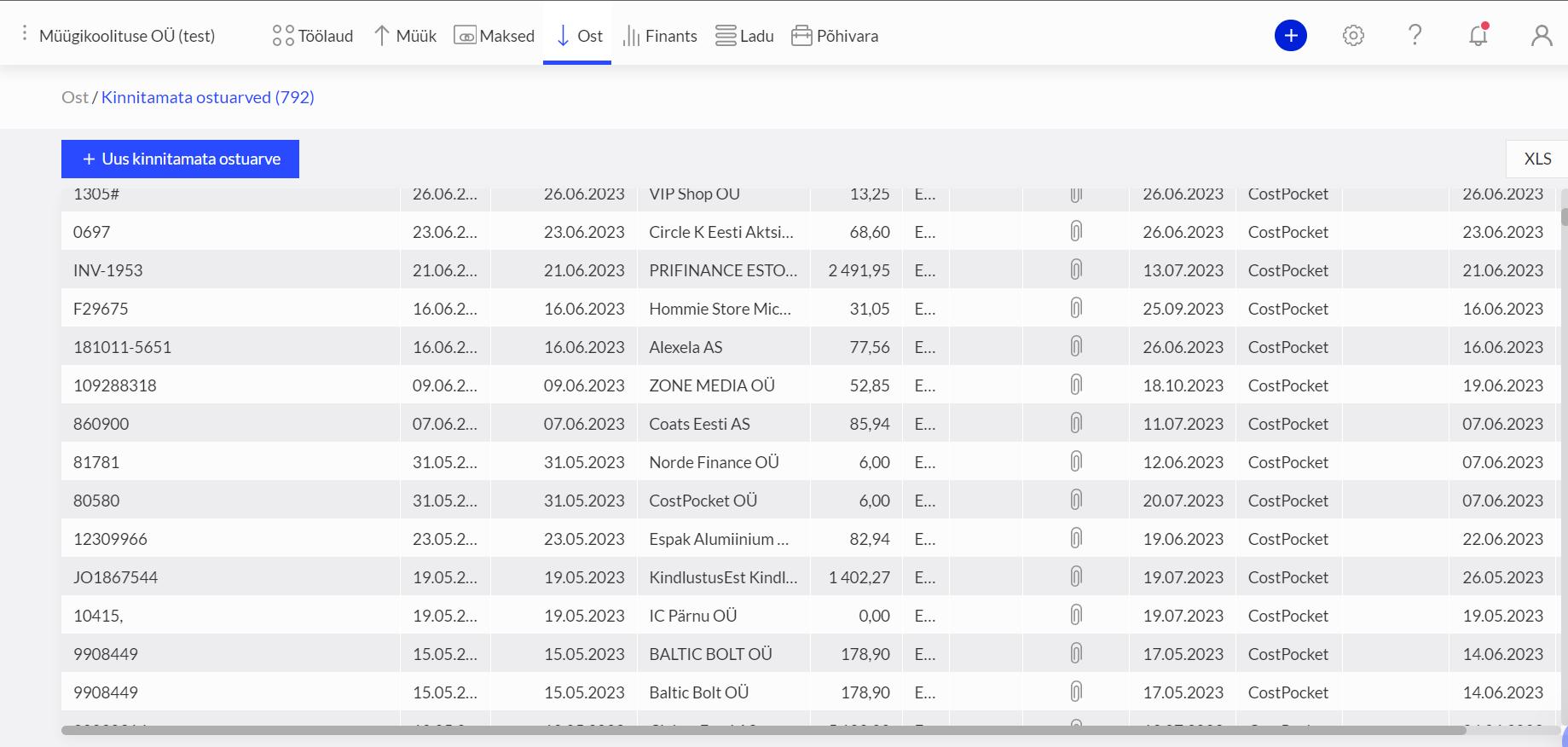Export list with XLS button
The height and width of the screenshot is (747, 1568).
click(1537, 159)
